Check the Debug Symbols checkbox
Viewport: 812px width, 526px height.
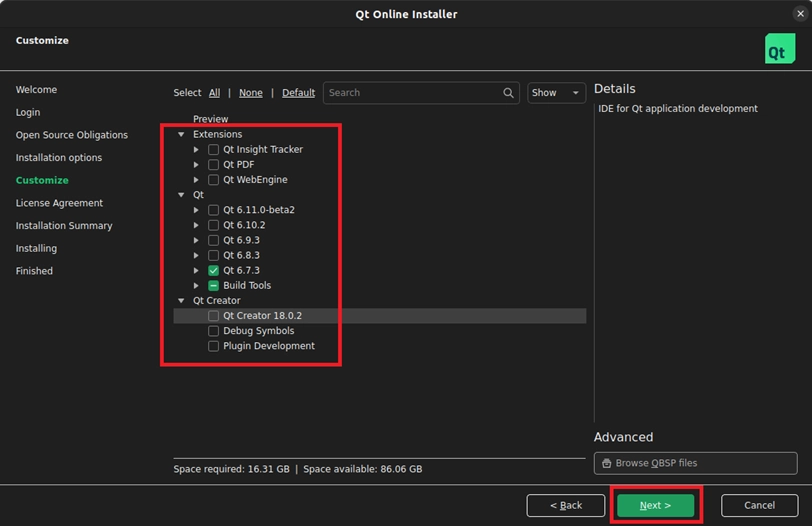tap(214, 331)
